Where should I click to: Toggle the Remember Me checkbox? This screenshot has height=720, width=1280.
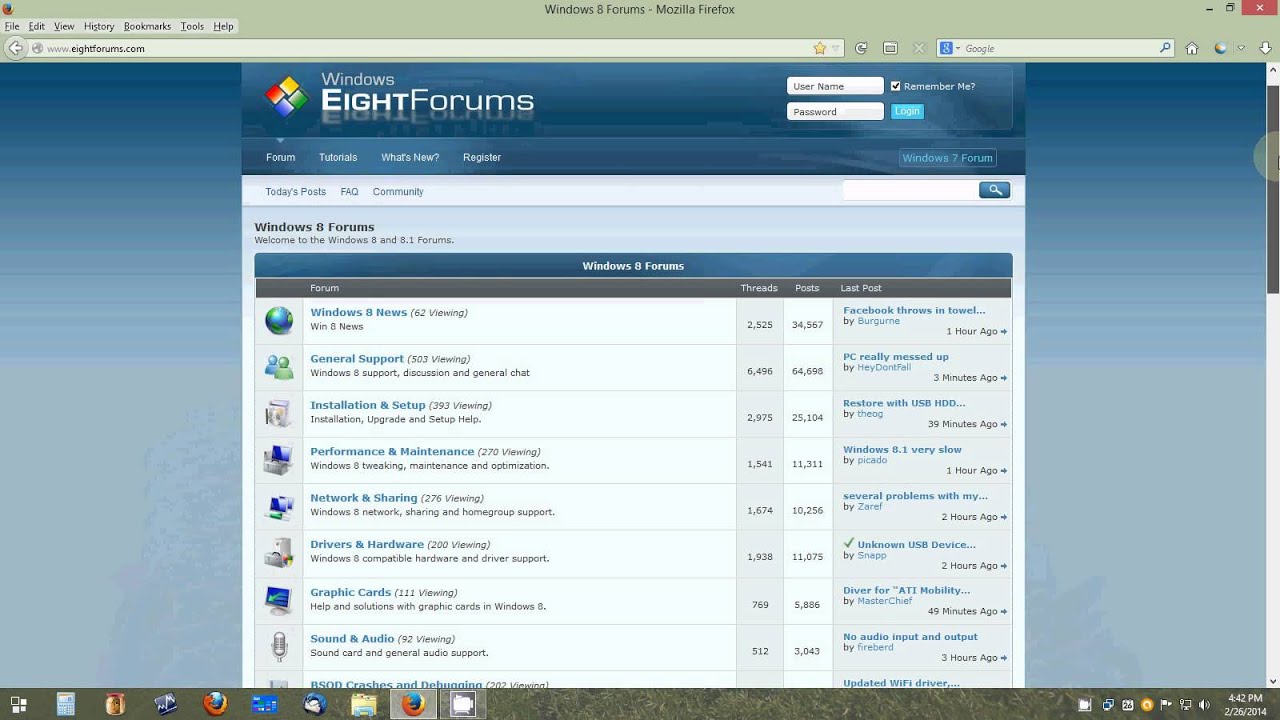(x=896, y=86)
